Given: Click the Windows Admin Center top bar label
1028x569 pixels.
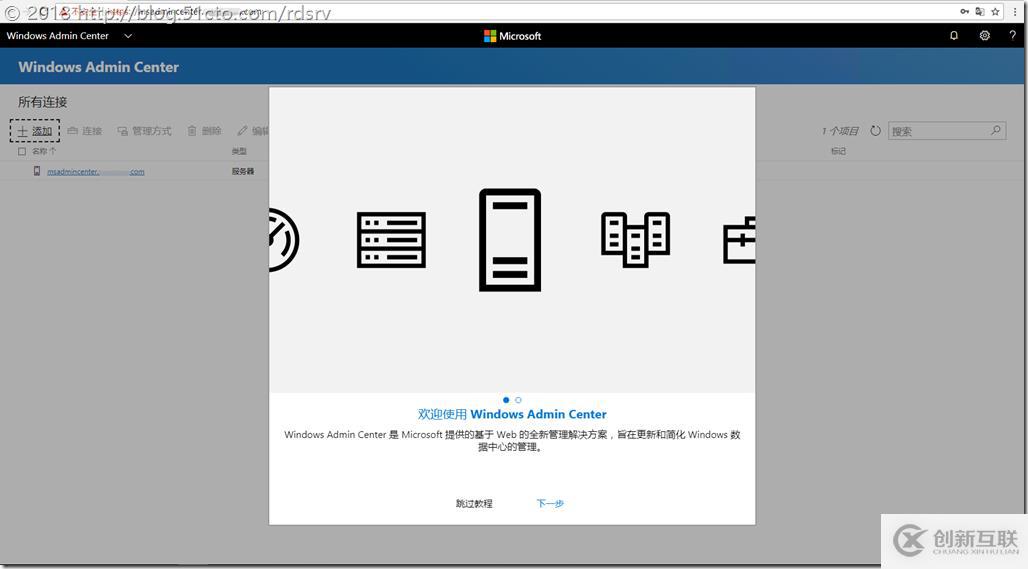Looking at the screenshot, I should coord(58,36).
